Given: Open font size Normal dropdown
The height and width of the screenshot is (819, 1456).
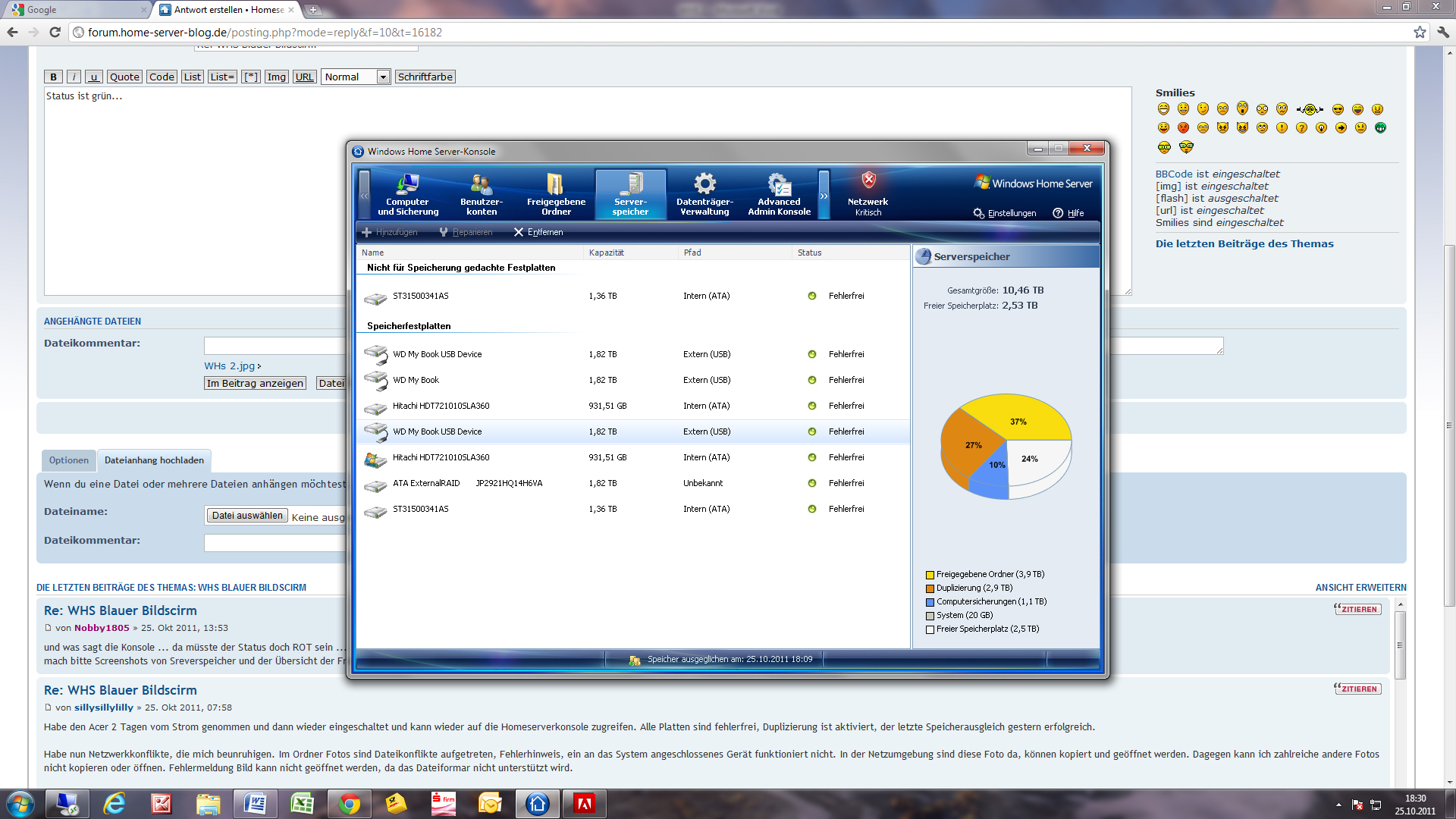Looking at the screenshot, I should 356,77.
